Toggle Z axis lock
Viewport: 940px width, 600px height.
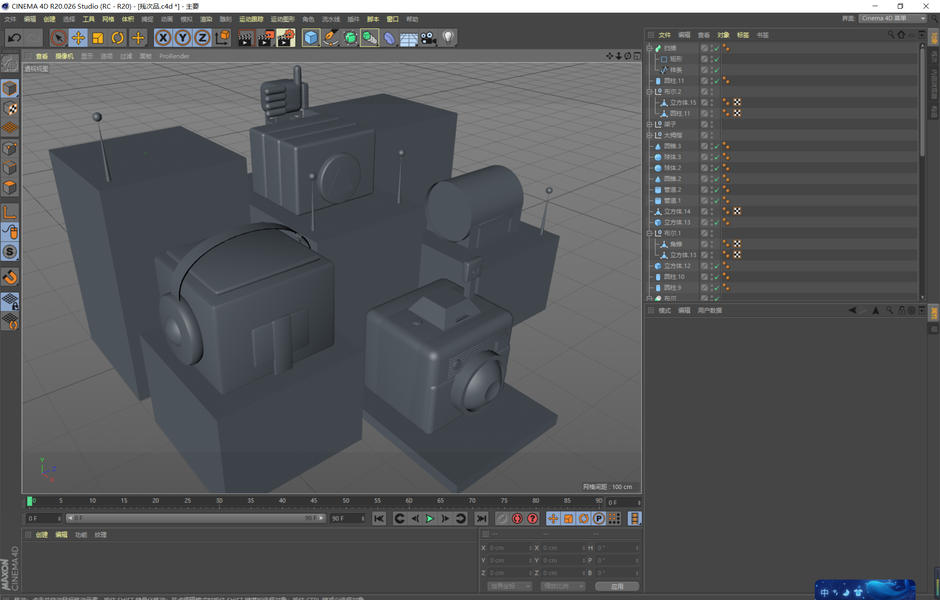(202, 38)
